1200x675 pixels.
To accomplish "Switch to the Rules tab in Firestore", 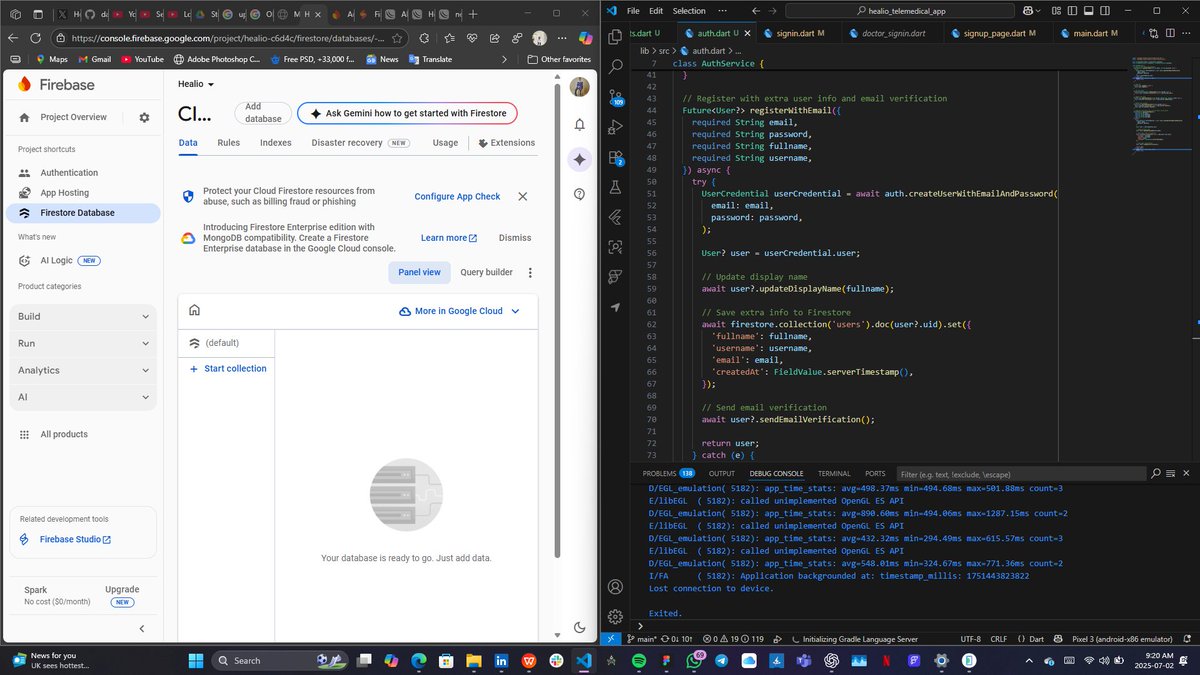I will point(228,143).
